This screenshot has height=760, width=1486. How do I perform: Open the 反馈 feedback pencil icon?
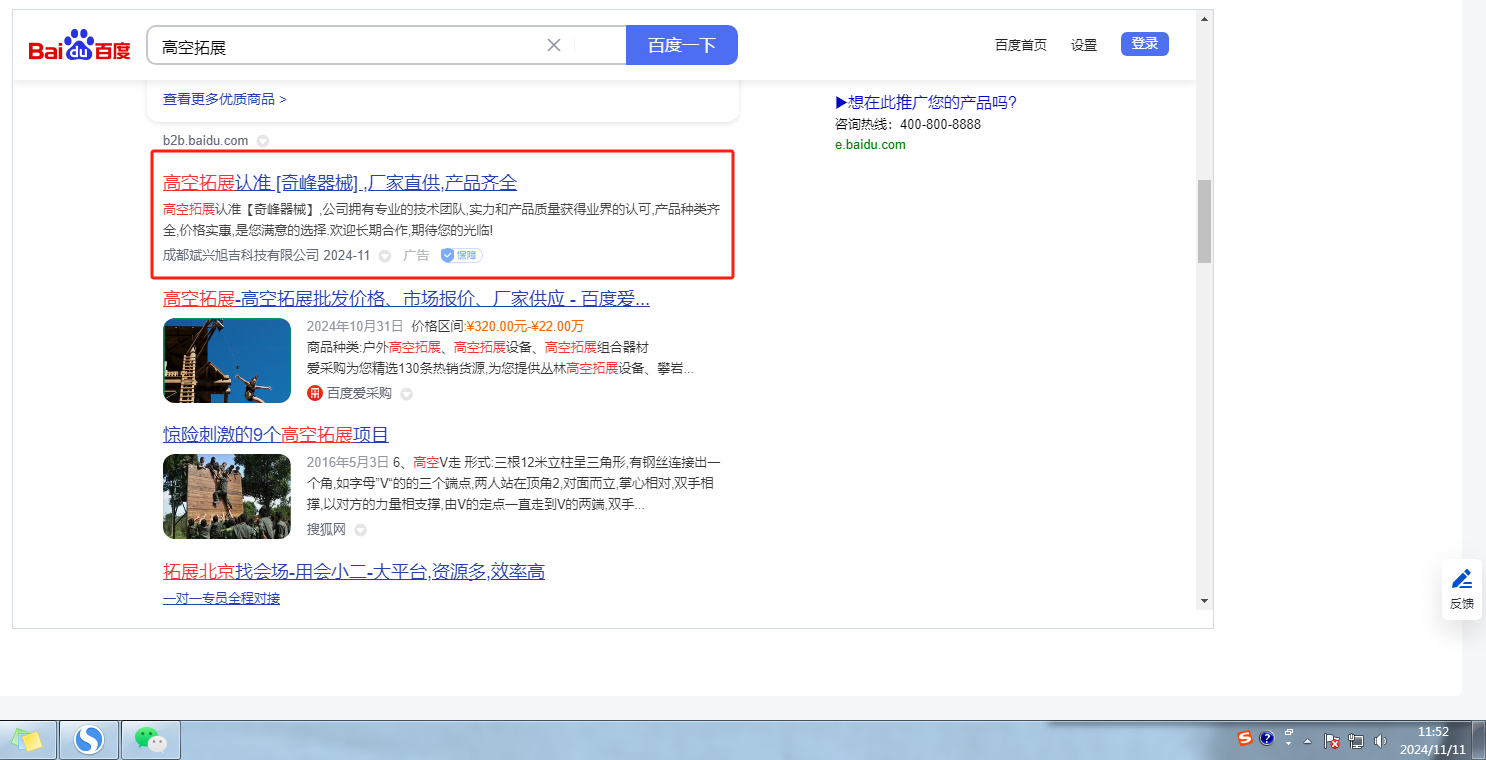pyautogui.click(x=1461, y=579)
